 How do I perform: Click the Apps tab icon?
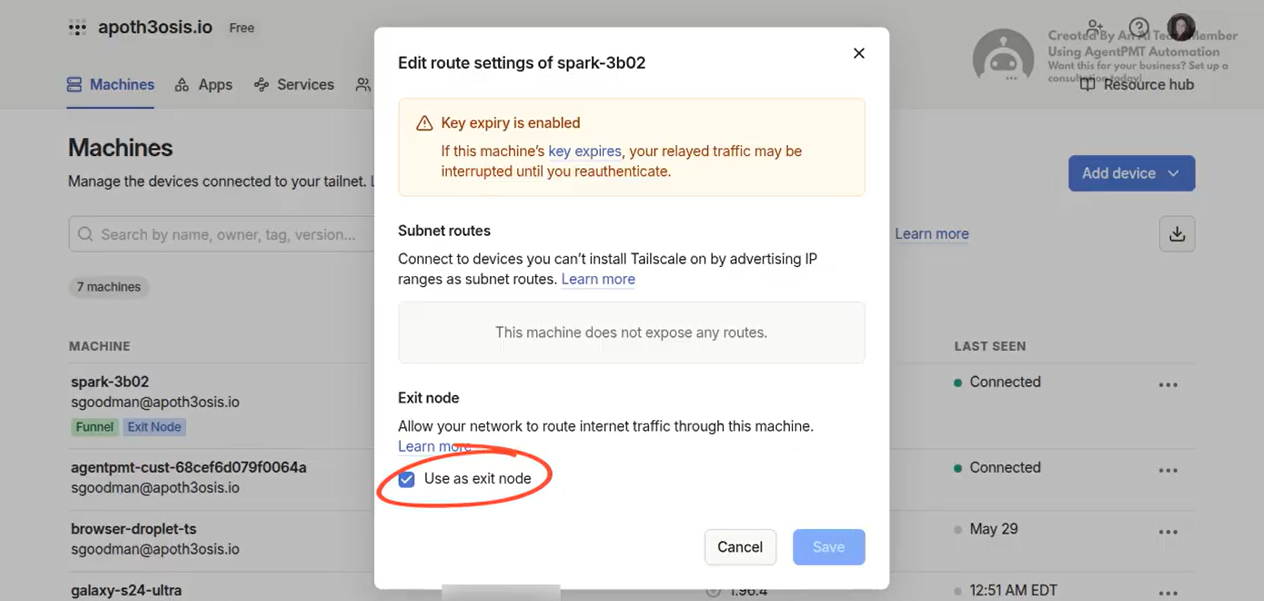(182, 85)
